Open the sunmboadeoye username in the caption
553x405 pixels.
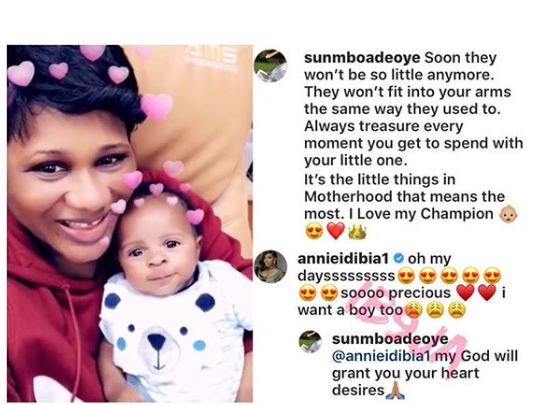[x=362, y=58]
